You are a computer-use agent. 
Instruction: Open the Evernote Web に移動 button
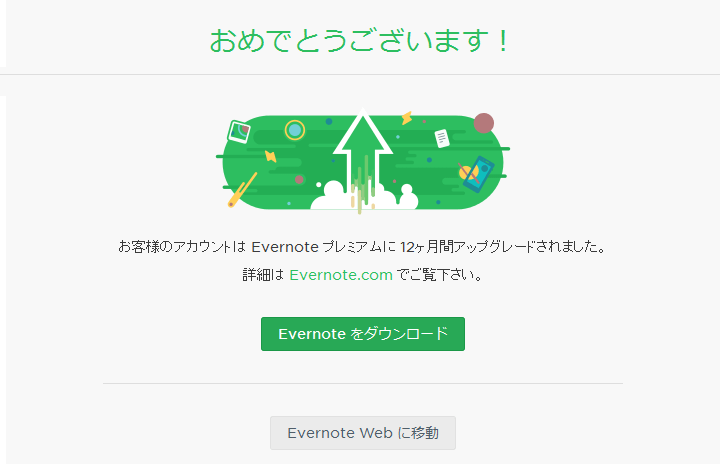(x=363, y=433)
